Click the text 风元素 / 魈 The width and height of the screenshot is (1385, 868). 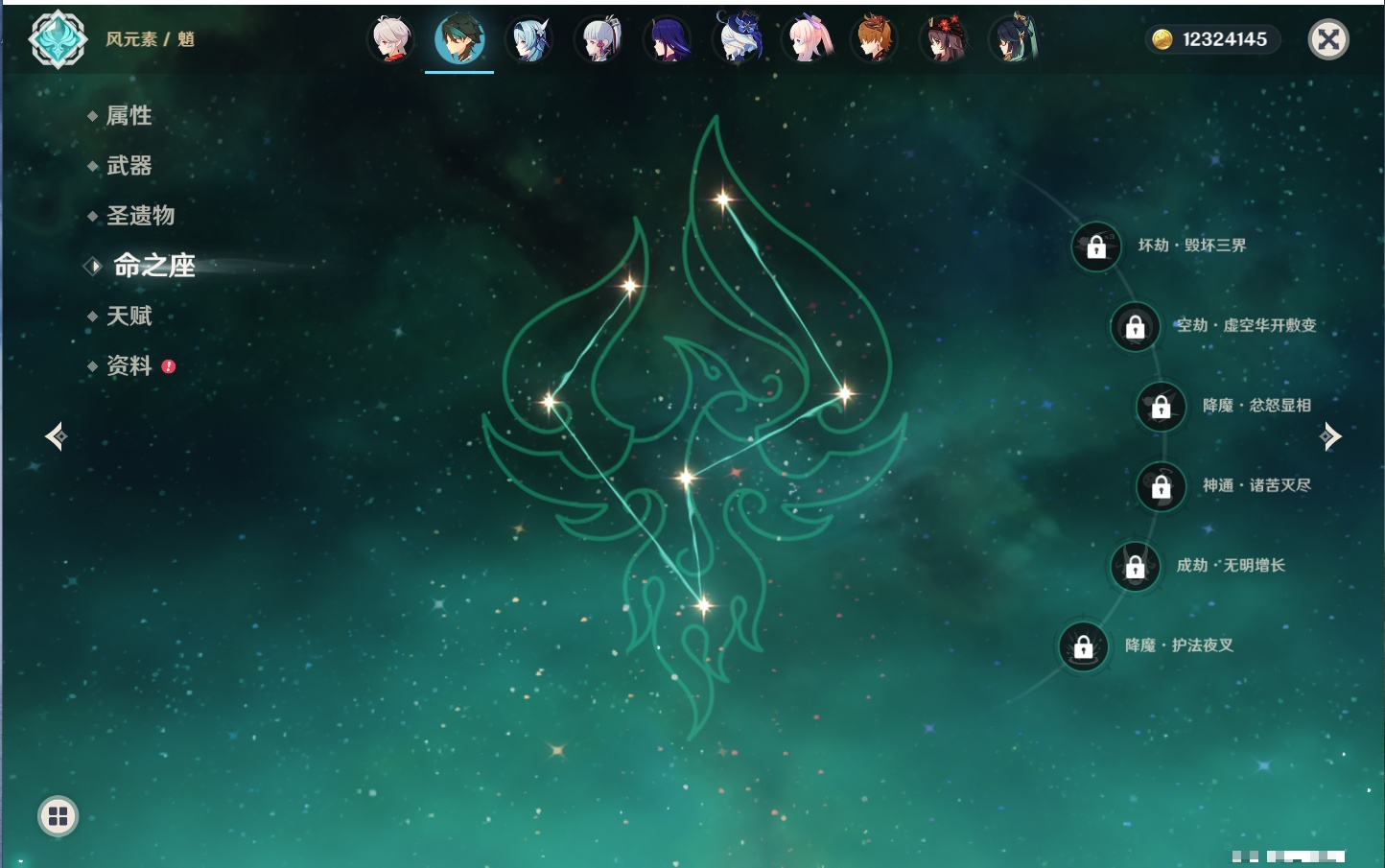[x=150, y=39]
